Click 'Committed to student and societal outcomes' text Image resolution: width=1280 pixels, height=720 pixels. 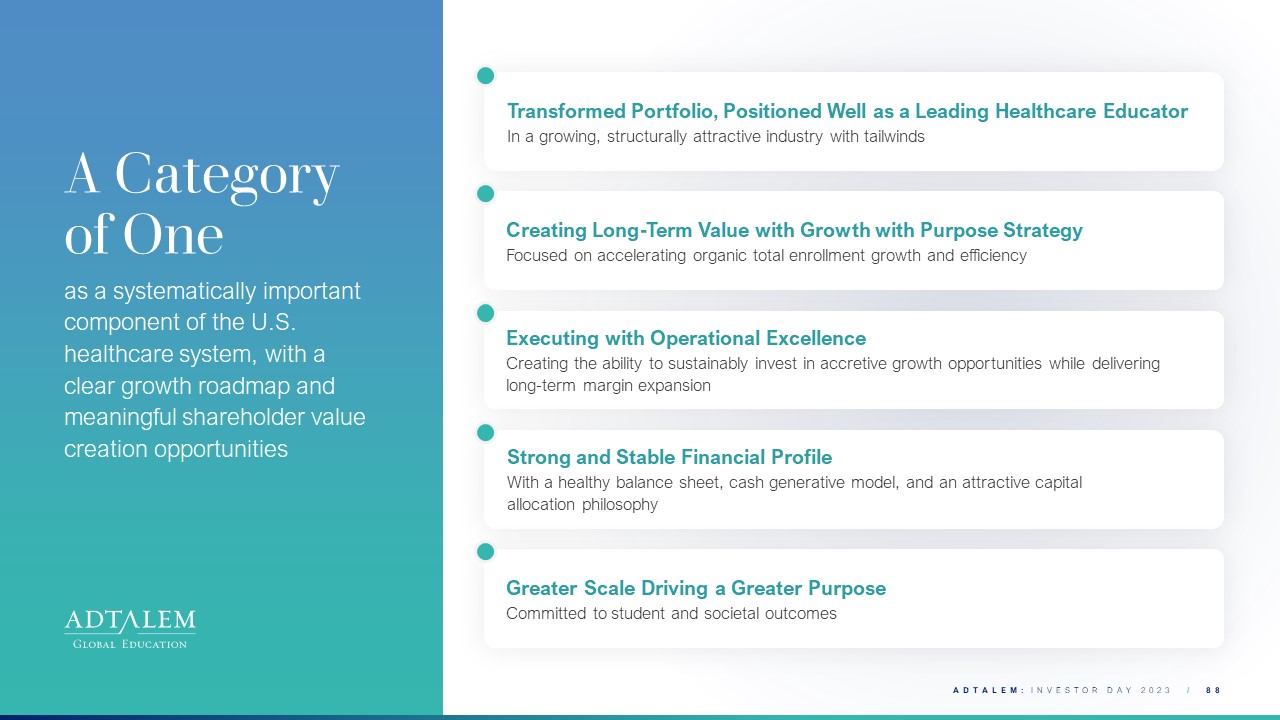671,613
